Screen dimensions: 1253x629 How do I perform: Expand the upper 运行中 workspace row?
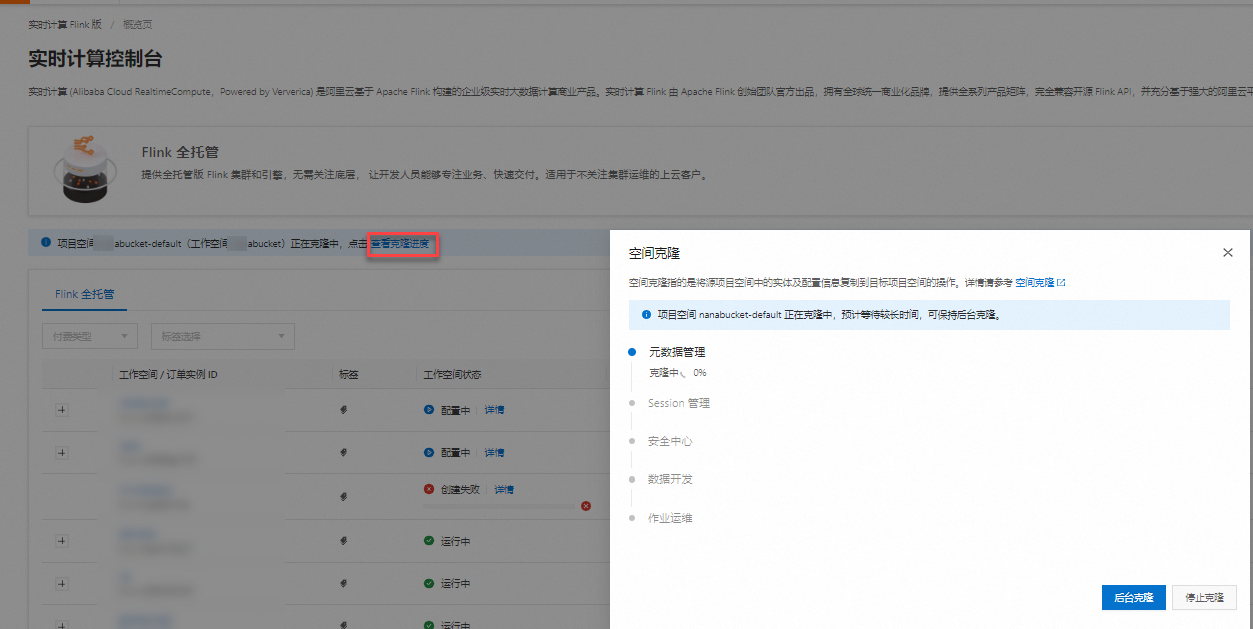(x=62, y=541)
